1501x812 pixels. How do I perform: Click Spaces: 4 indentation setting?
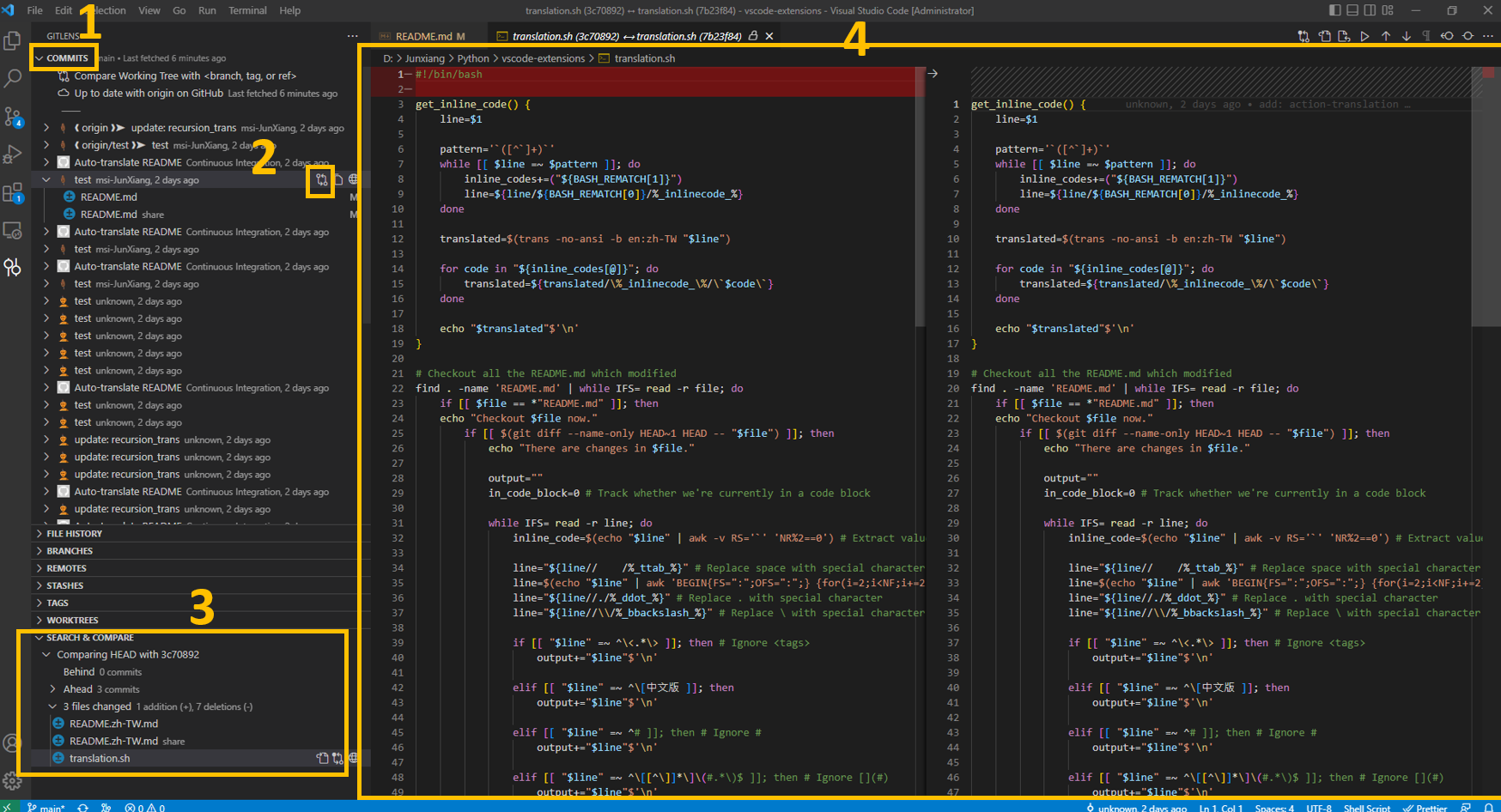click(x=1274, y=807)
